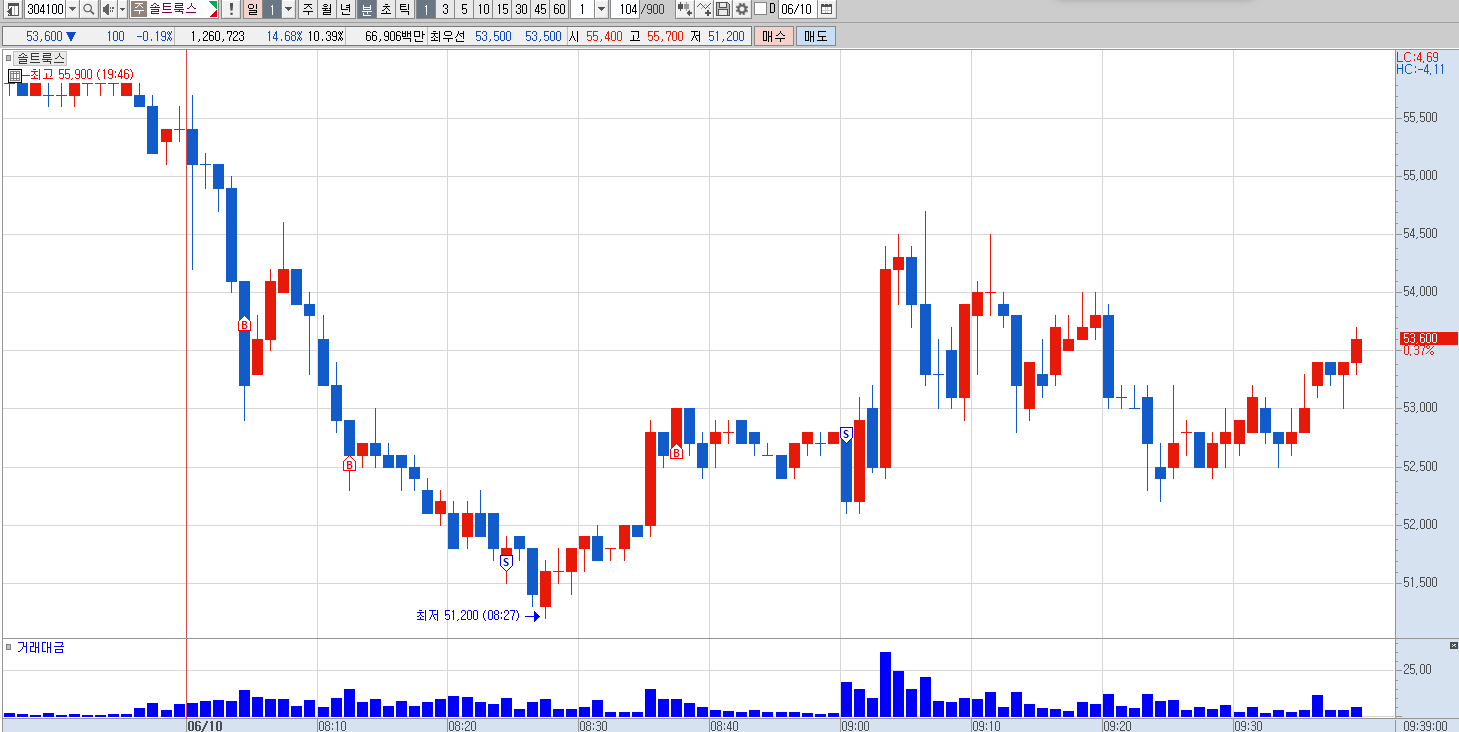Set interval to 10 minutes
Image resolution: width=1459 pixels, height=732 pixels.
pos(483,9)
